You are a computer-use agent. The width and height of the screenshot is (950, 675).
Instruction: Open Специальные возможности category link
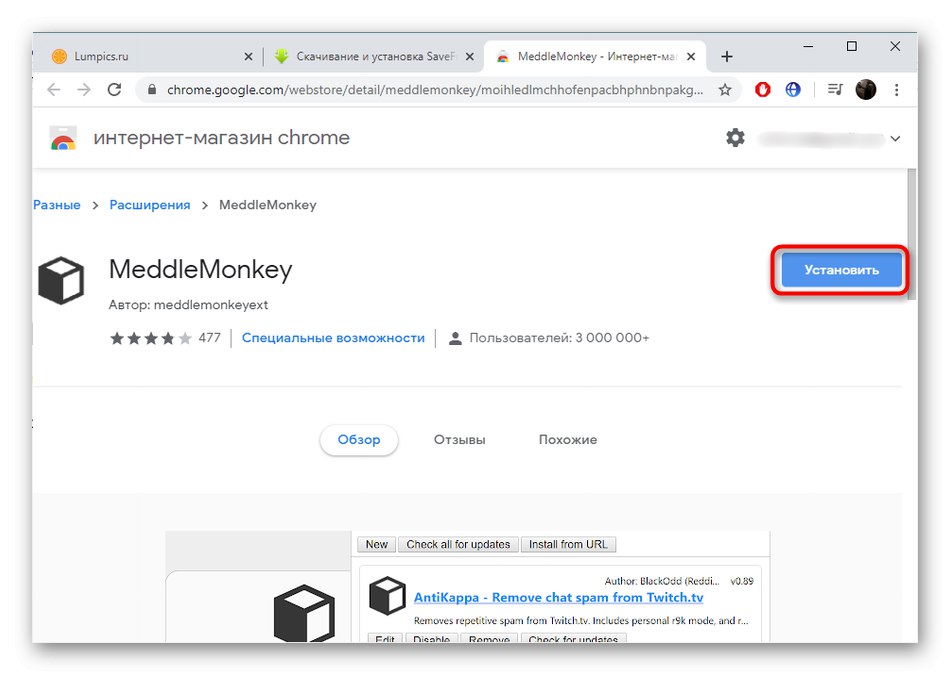click(x=333, y=338)
